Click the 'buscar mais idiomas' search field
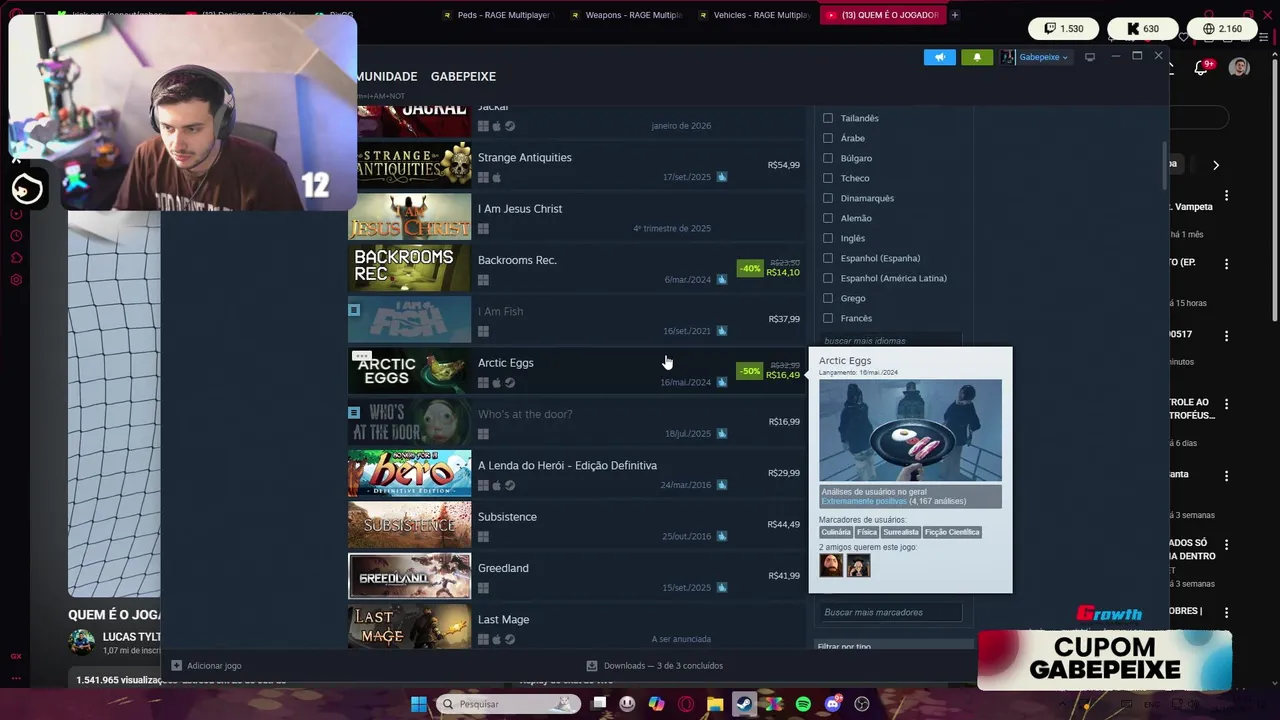 click(890, 341)
